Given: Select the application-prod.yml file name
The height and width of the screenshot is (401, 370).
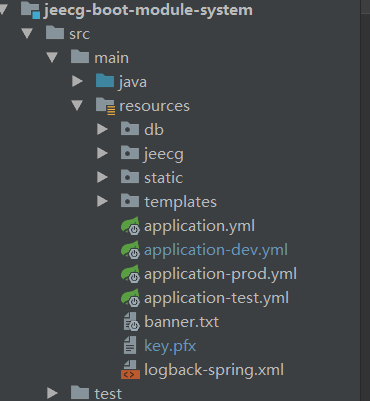Looking at the screenshot, I should 220,275.
